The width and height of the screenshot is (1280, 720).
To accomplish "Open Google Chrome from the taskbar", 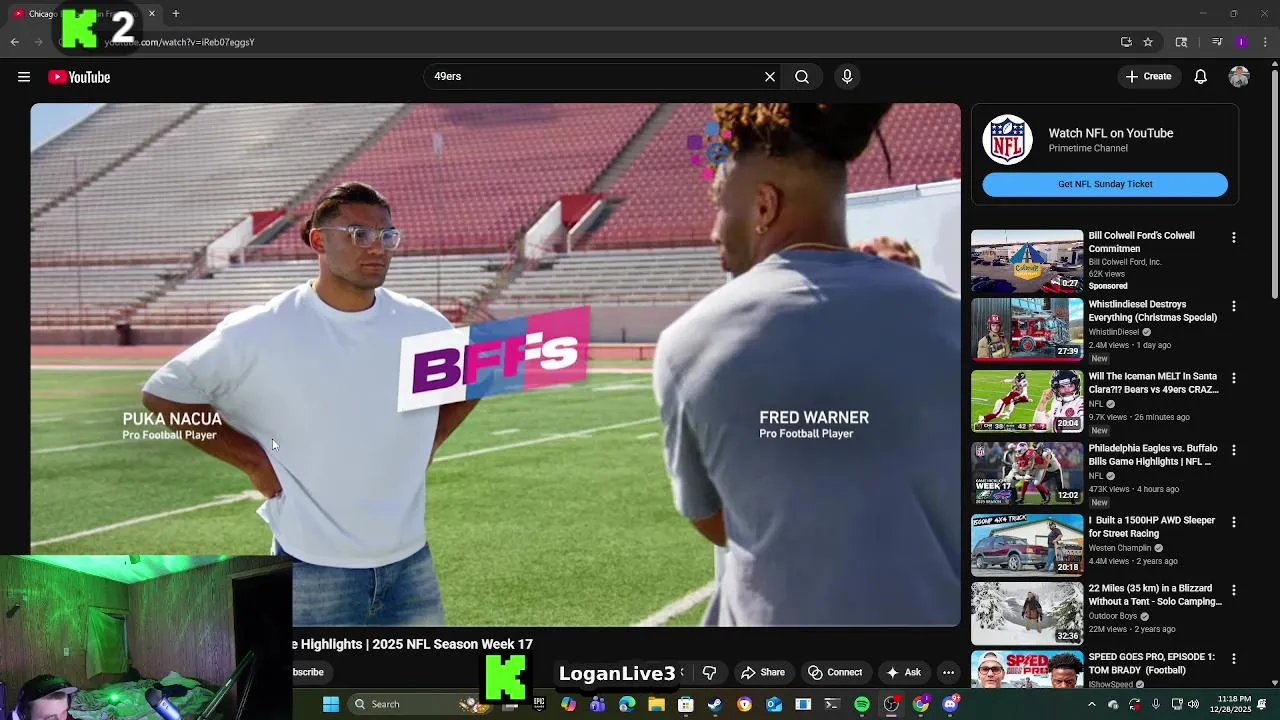I will (x=921, y=704).
